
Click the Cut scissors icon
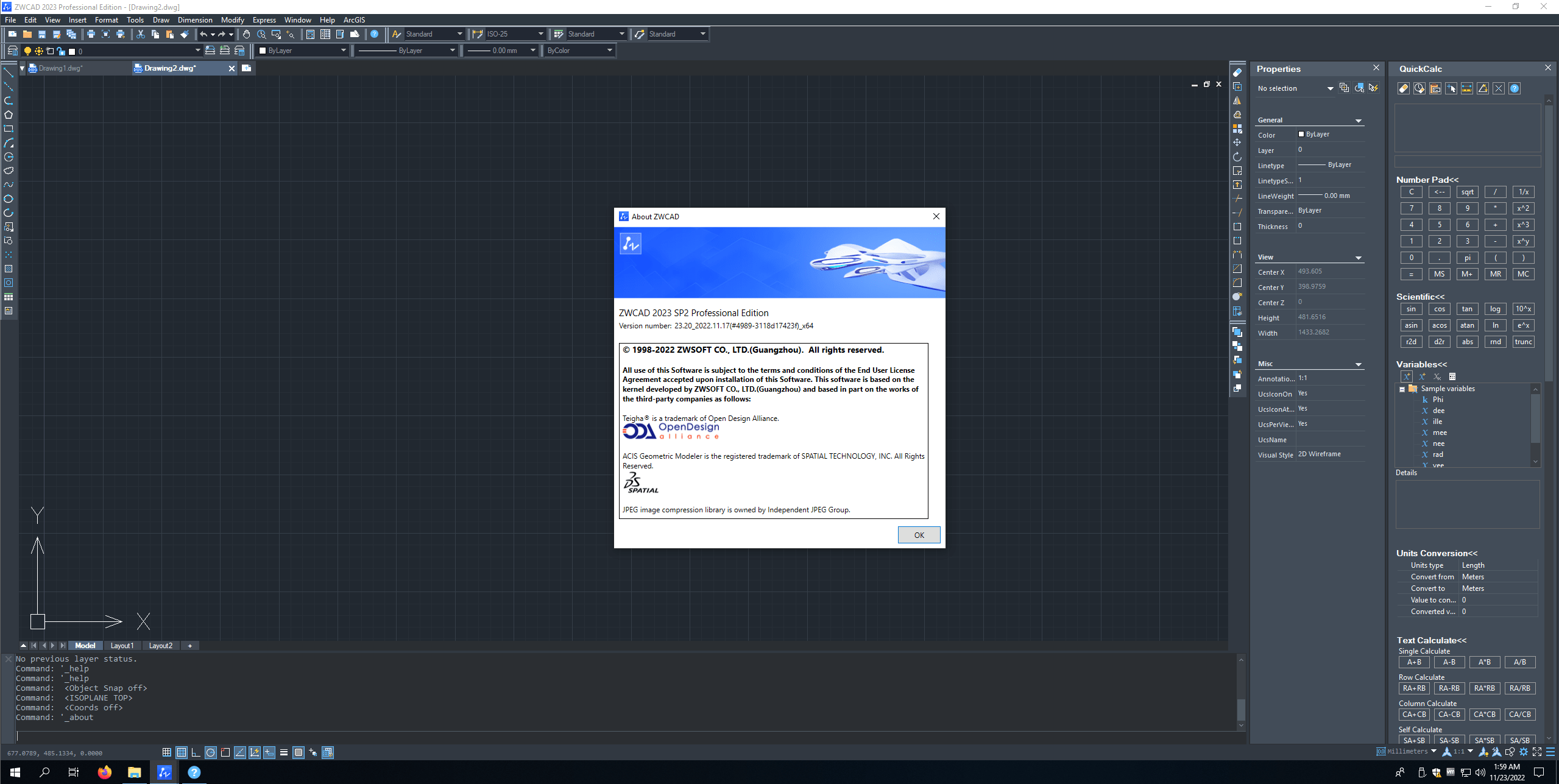click(x=140, y=34)
